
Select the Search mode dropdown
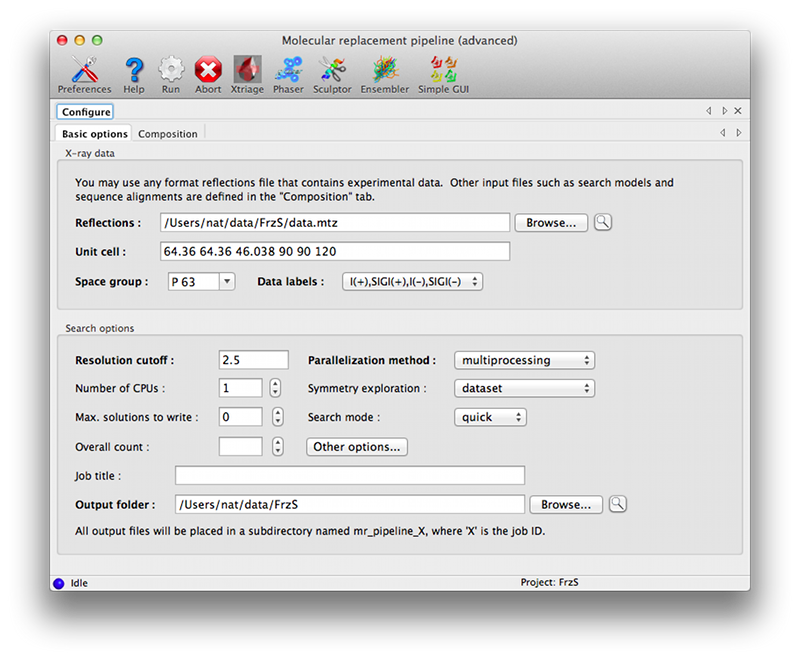coord(490,417)
